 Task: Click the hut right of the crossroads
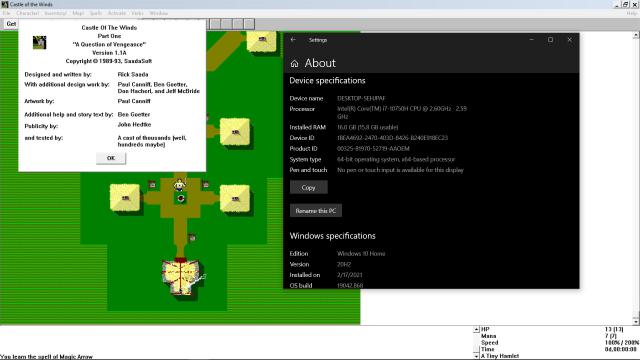pos(235,198)
